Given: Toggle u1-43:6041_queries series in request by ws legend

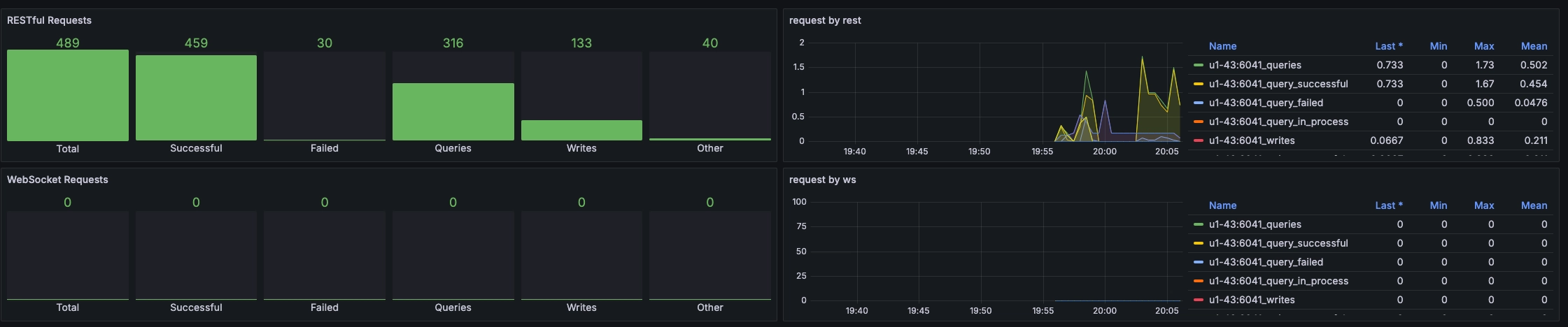Looking at the screenshot, I should 1255,224.
